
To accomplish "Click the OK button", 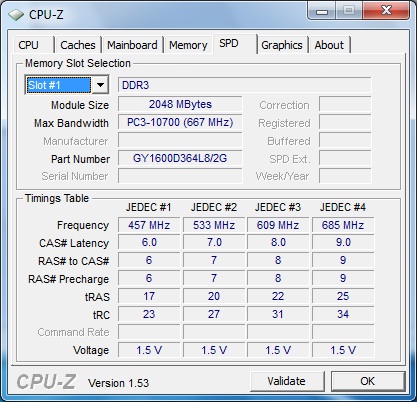I will pyautogui.click(x=368, y=381).
